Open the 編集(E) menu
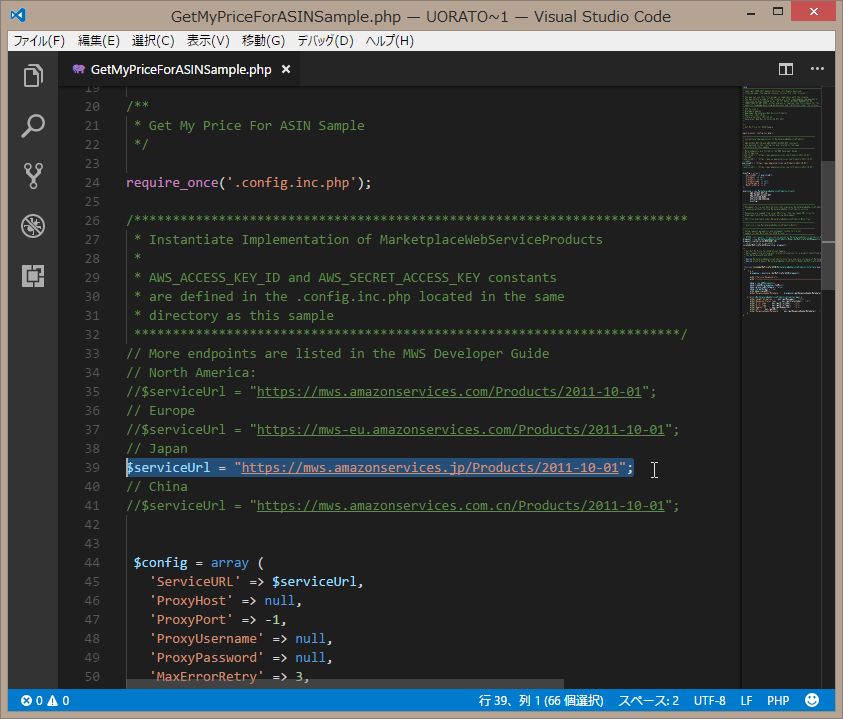The width and height of the screenshot is (843, 719). coord(98,41)
